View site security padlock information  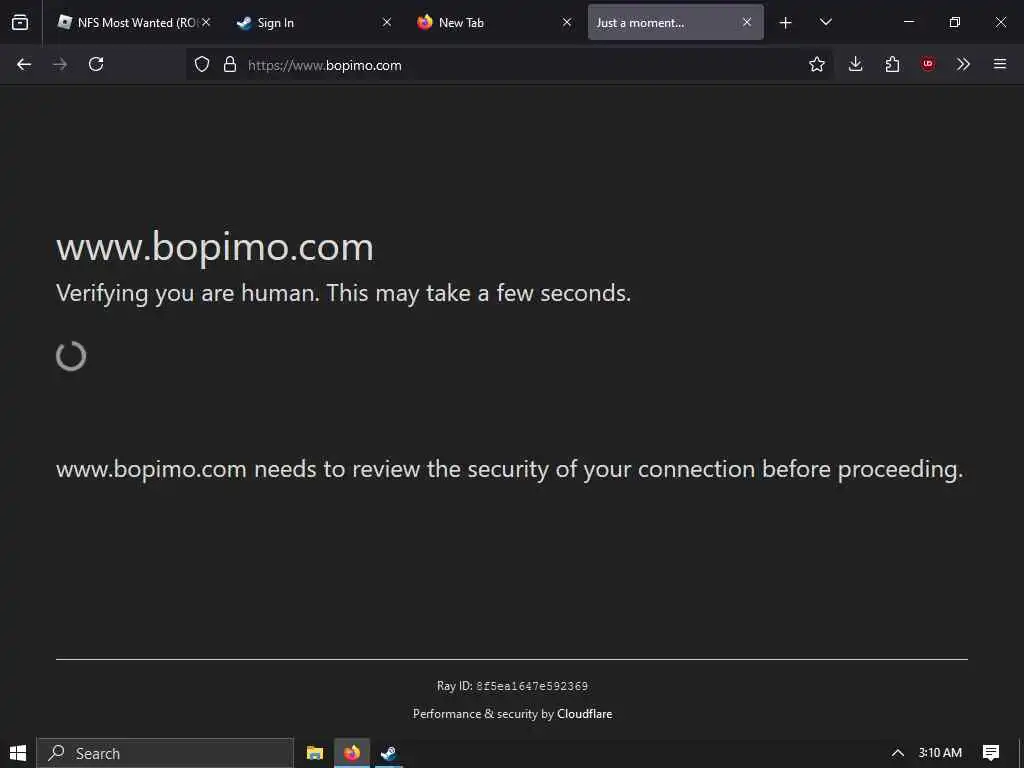230,65
